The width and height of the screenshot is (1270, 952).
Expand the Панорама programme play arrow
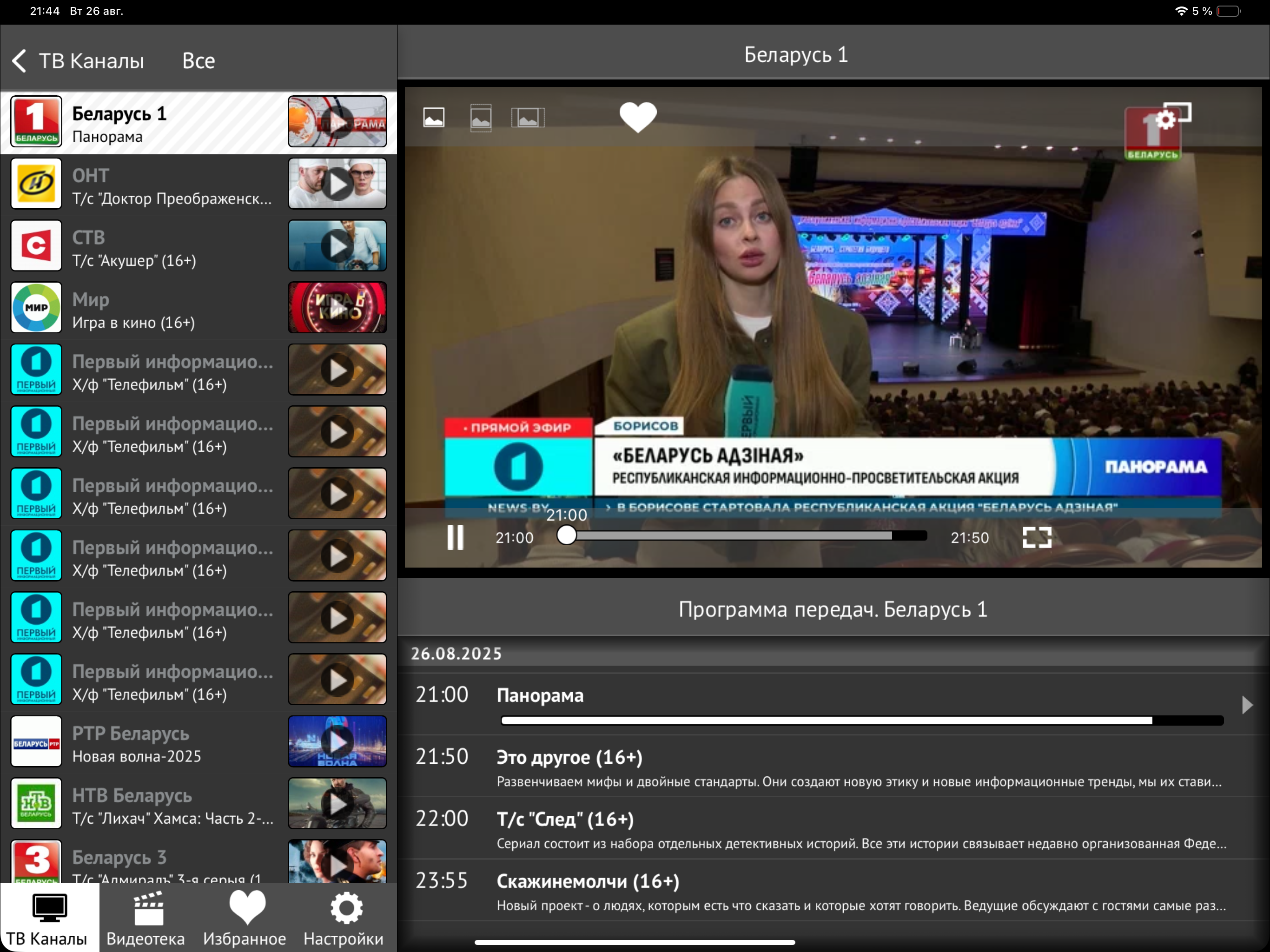click(1247, 705)
